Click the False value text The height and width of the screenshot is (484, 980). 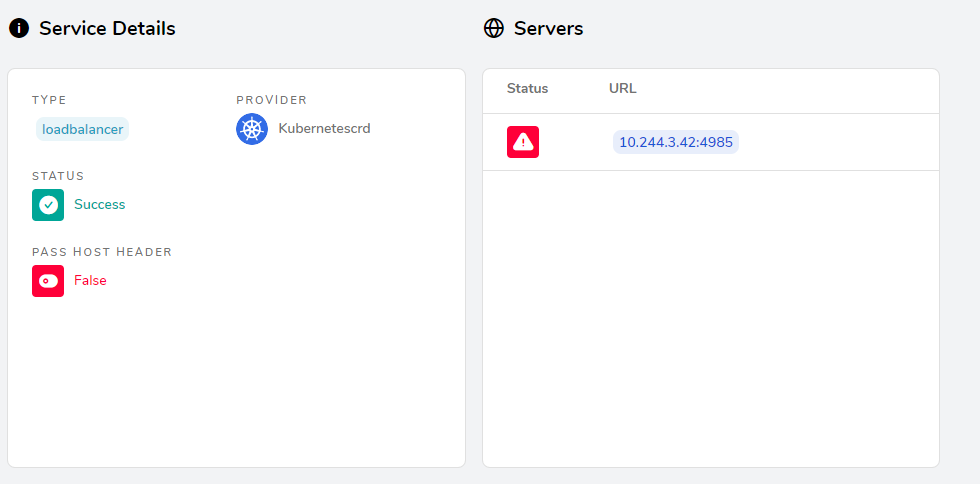point(90,281)
